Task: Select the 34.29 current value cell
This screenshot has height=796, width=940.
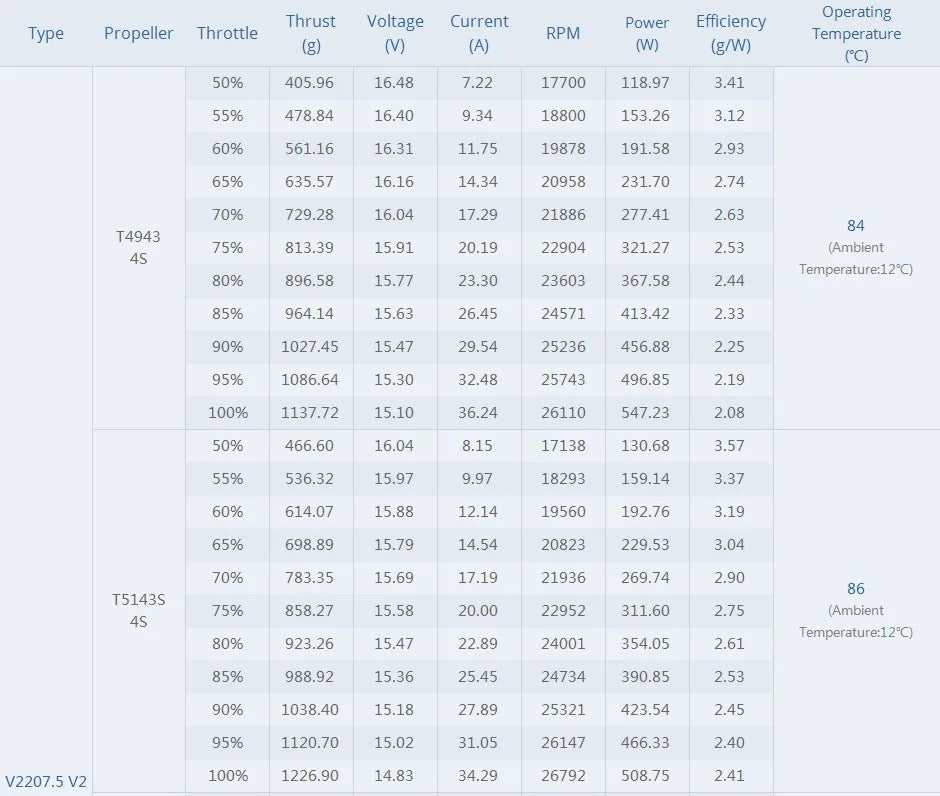Action: coord(479,775)
